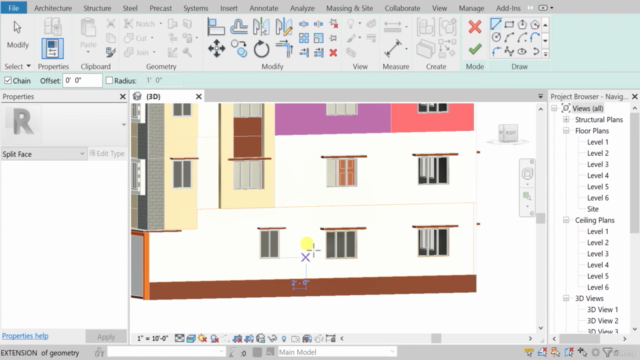Screen dimensions: 640x360
Task: Select the Start-End-Radius Arc tool
Action: 509,38
